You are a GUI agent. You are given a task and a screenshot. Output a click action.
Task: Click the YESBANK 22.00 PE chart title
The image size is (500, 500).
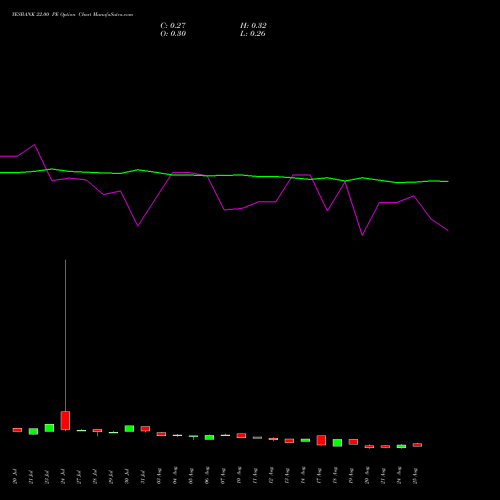[x=72, y=14]
